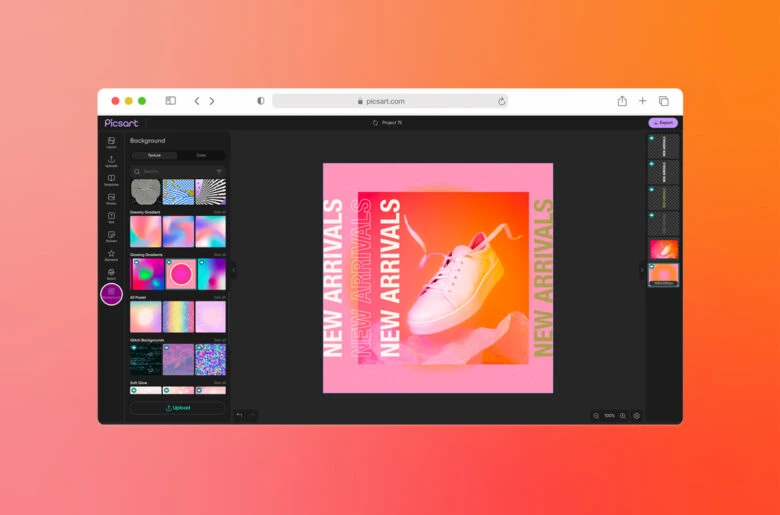Screen dimensions: 780x515
Task: Open the Elements star icon
Action: [x=111, y=256]
